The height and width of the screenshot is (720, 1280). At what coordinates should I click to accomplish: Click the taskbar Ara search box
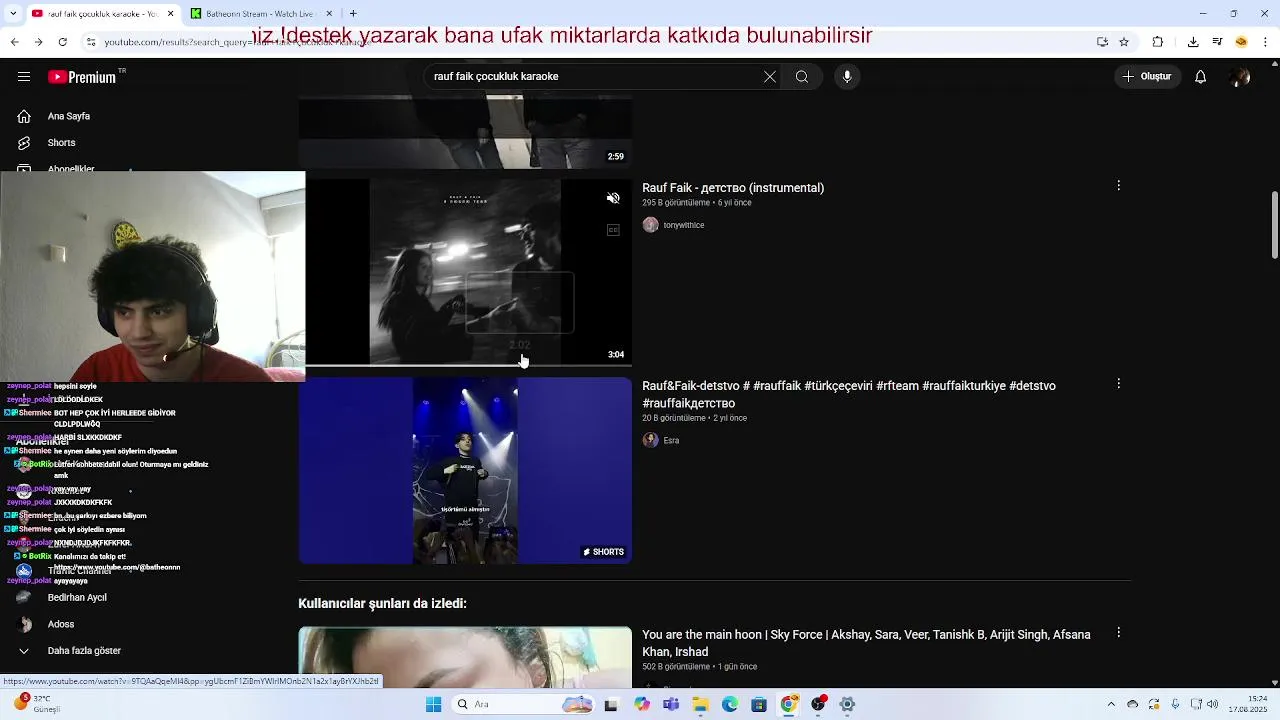(x=523, y=704)
